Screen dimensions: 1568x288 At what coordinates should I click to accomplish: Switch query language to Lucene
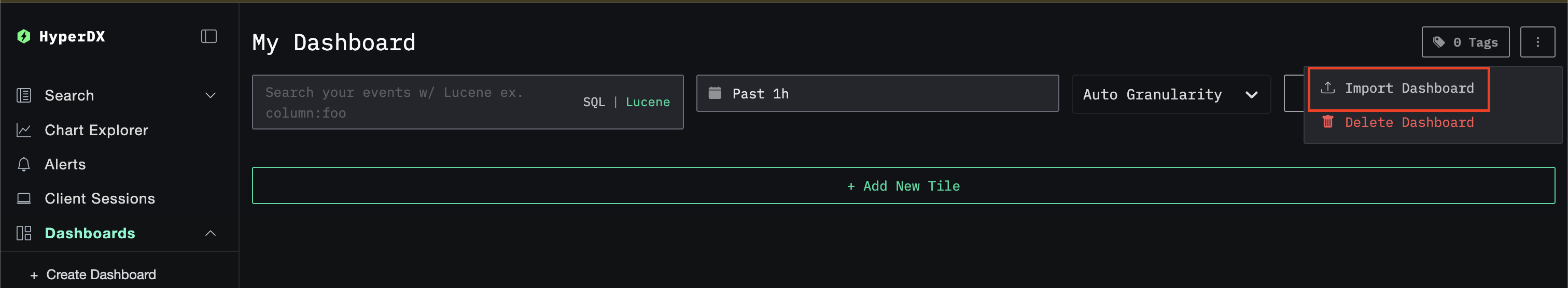647,102
